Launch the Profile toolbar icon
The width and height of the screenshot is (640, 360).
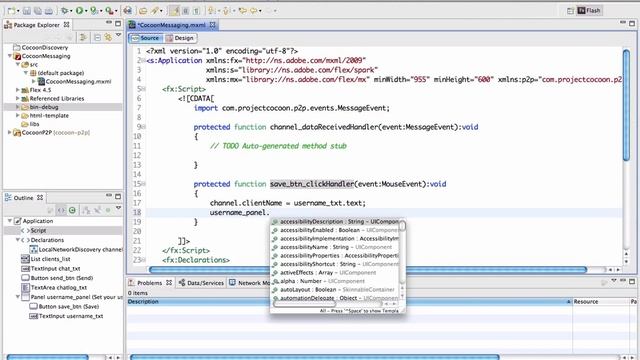tap(94, 11)
